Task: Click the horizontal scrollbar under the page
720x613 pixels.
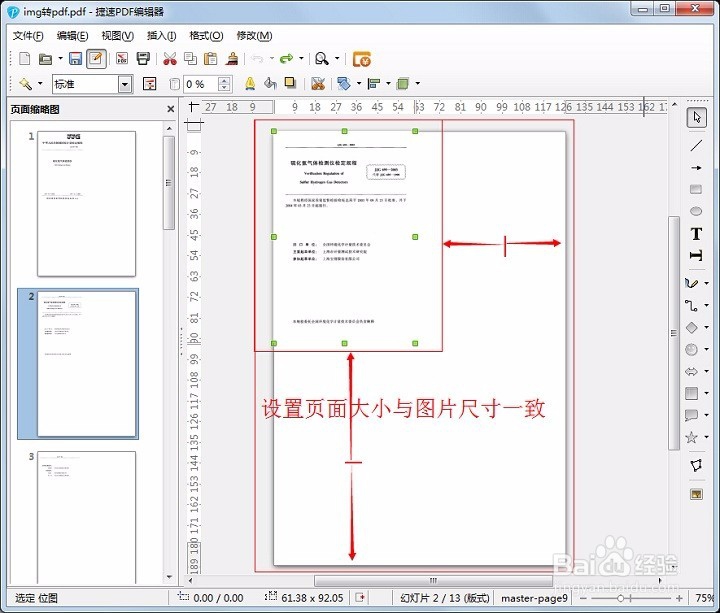Action: click(x=433, y=580)
